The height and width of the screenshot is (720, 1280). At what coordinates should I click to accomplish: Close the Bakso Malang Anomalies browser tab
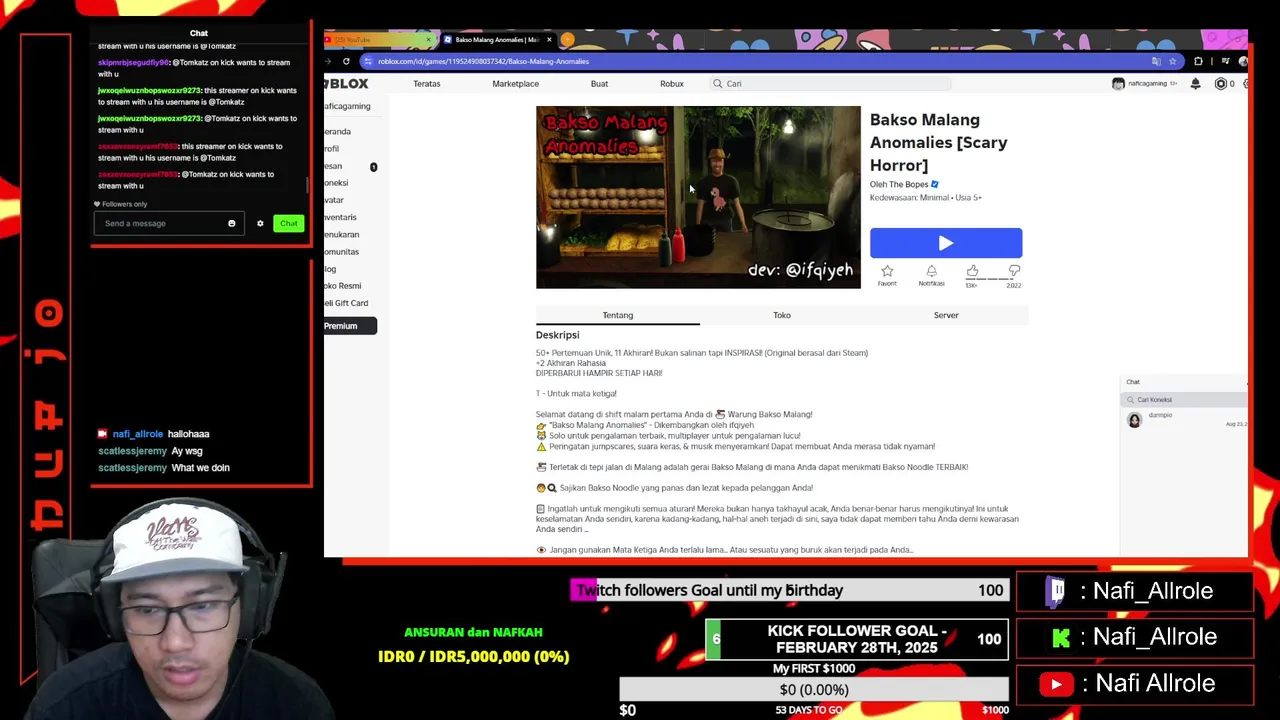click(x=549, y=40)
